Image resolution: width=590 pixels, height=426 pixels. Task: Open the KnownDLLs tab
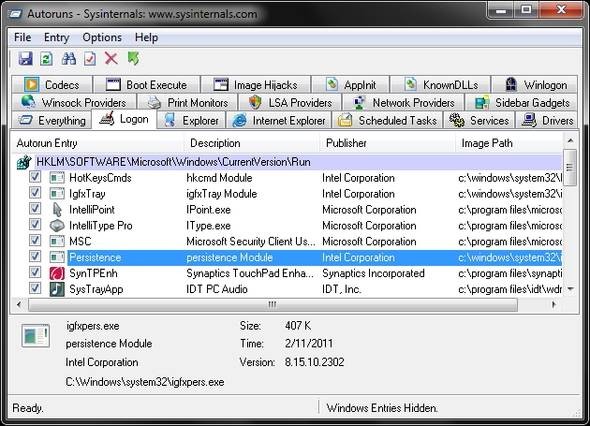tap(440, 85)
